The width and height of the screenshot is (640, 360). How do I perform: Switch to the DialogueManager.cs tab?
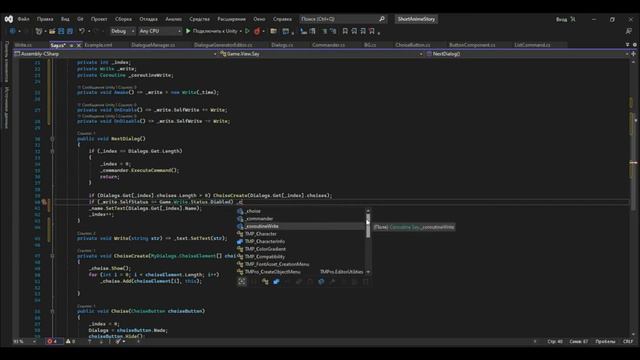point(153,45)
